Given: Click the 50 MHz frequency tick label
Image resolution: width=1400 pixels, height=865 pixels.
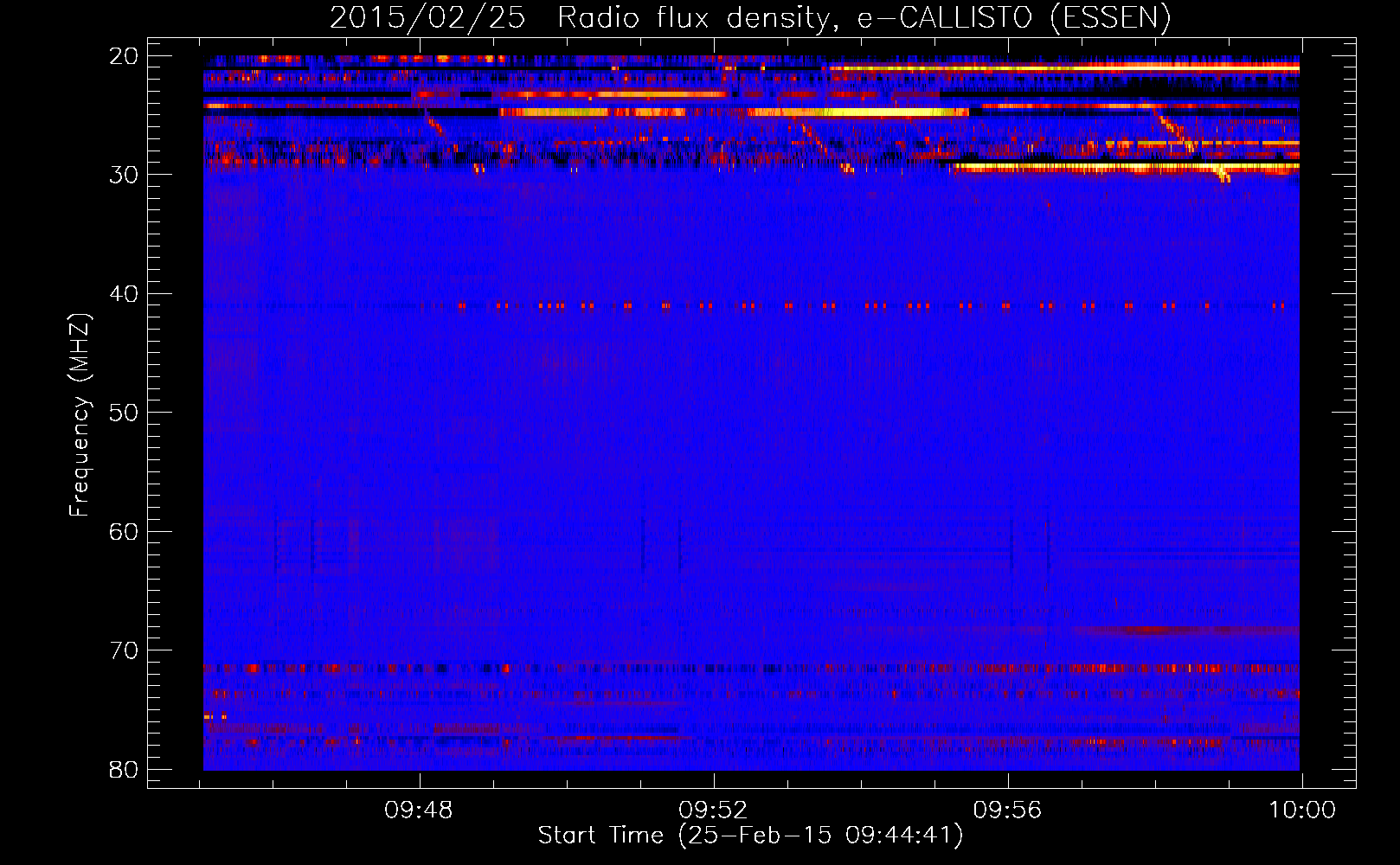Looking at the screenshot, I should tap(124, 413).
